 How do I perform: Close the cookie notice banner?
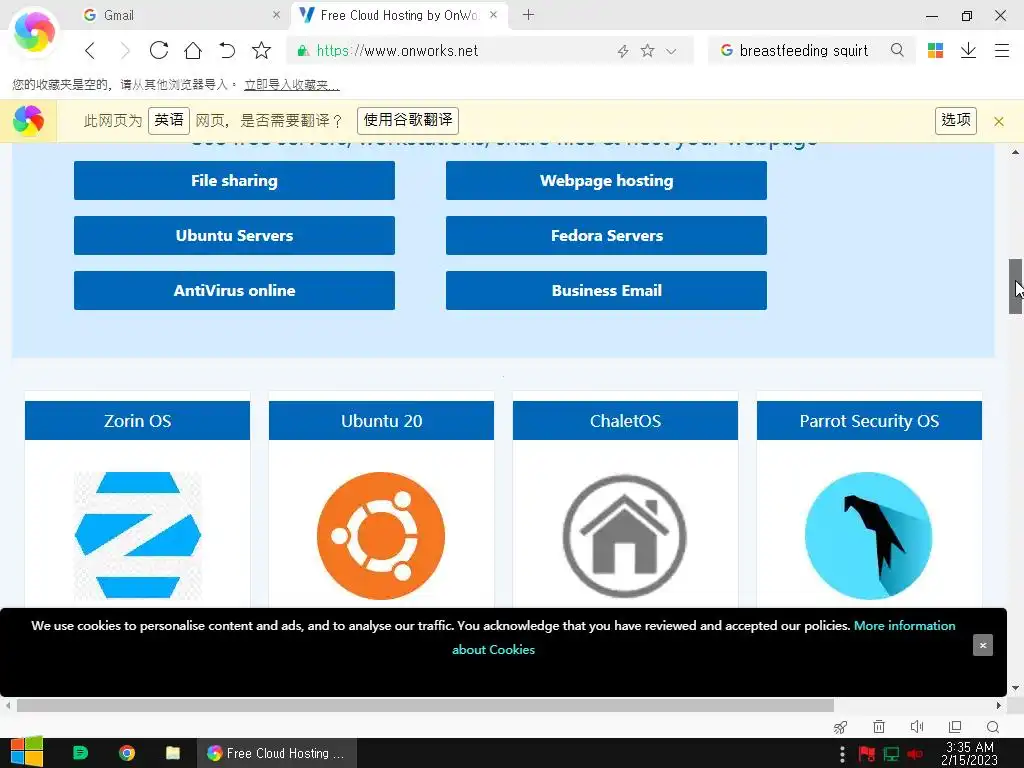click(x=982, y=645)
